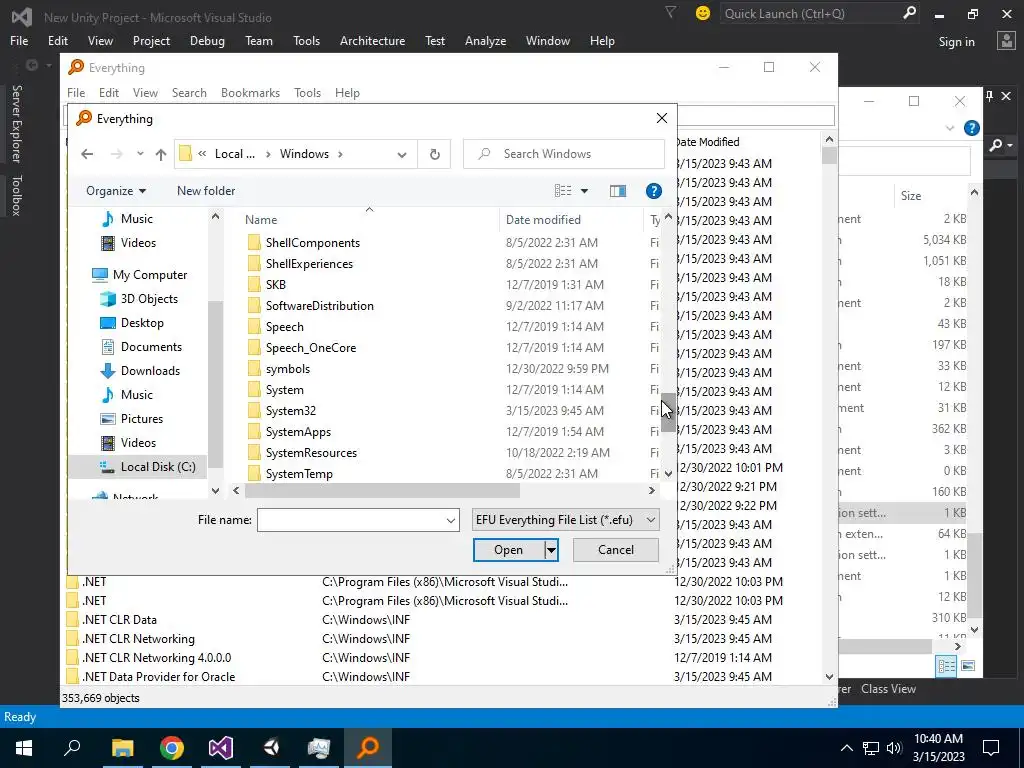Open File Explorer from taskbar

click(122, 748)
